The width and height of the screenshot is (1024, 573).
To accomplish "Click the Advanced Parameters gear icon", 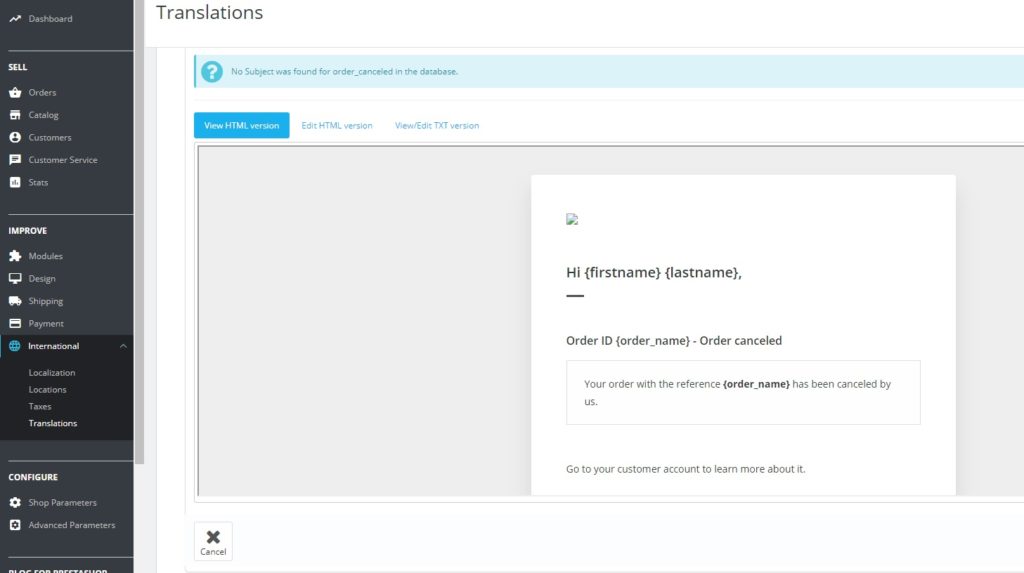I will click(15, 525).
